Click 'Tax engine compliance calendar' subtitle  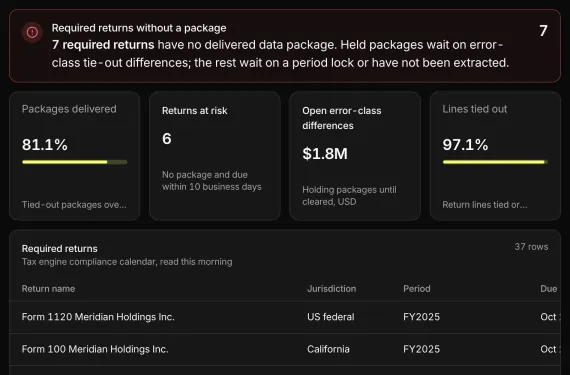[127, 262]
